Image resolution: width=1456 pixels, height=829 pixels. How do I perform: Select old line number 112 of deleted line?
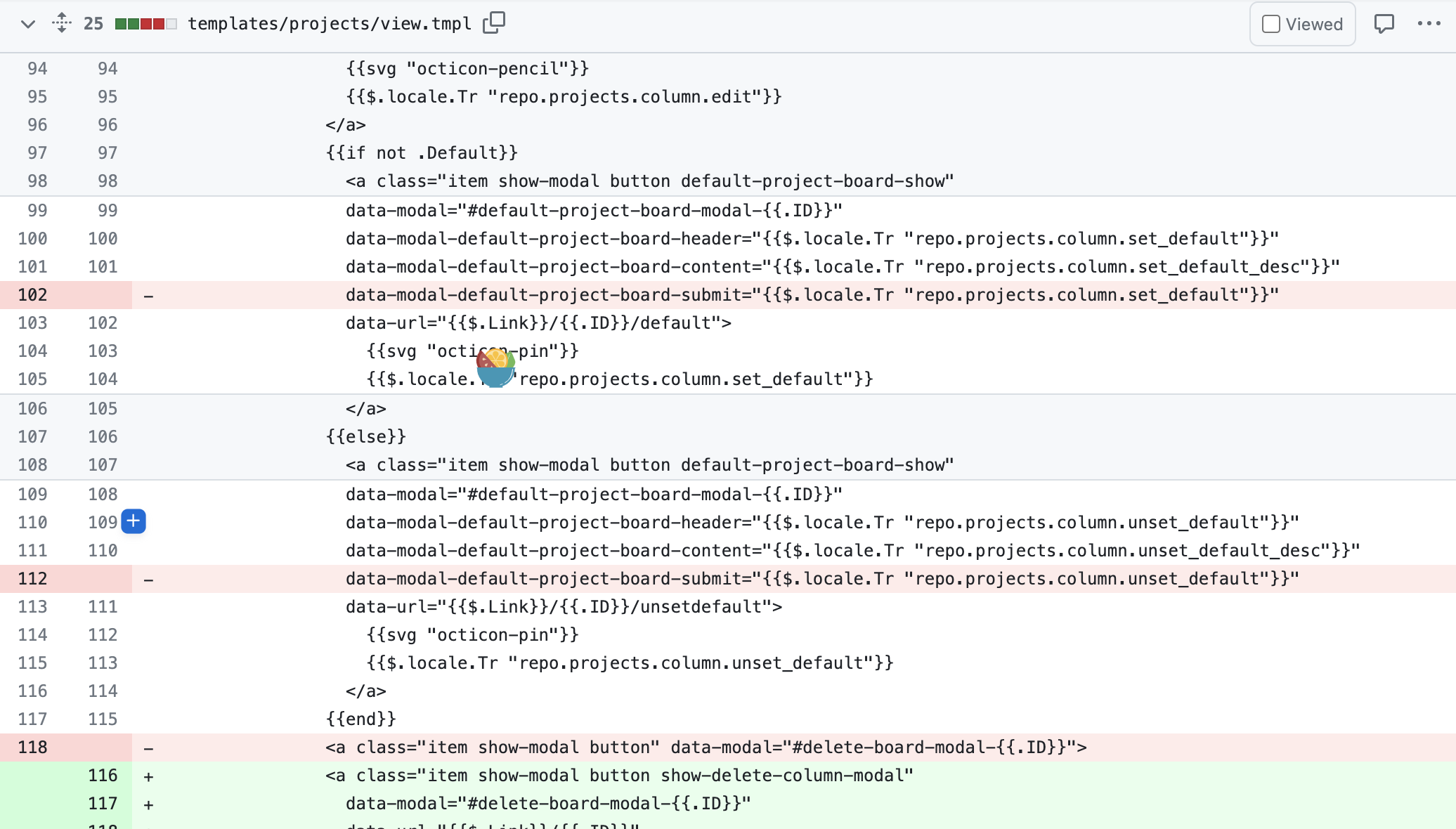click(32, 579)
